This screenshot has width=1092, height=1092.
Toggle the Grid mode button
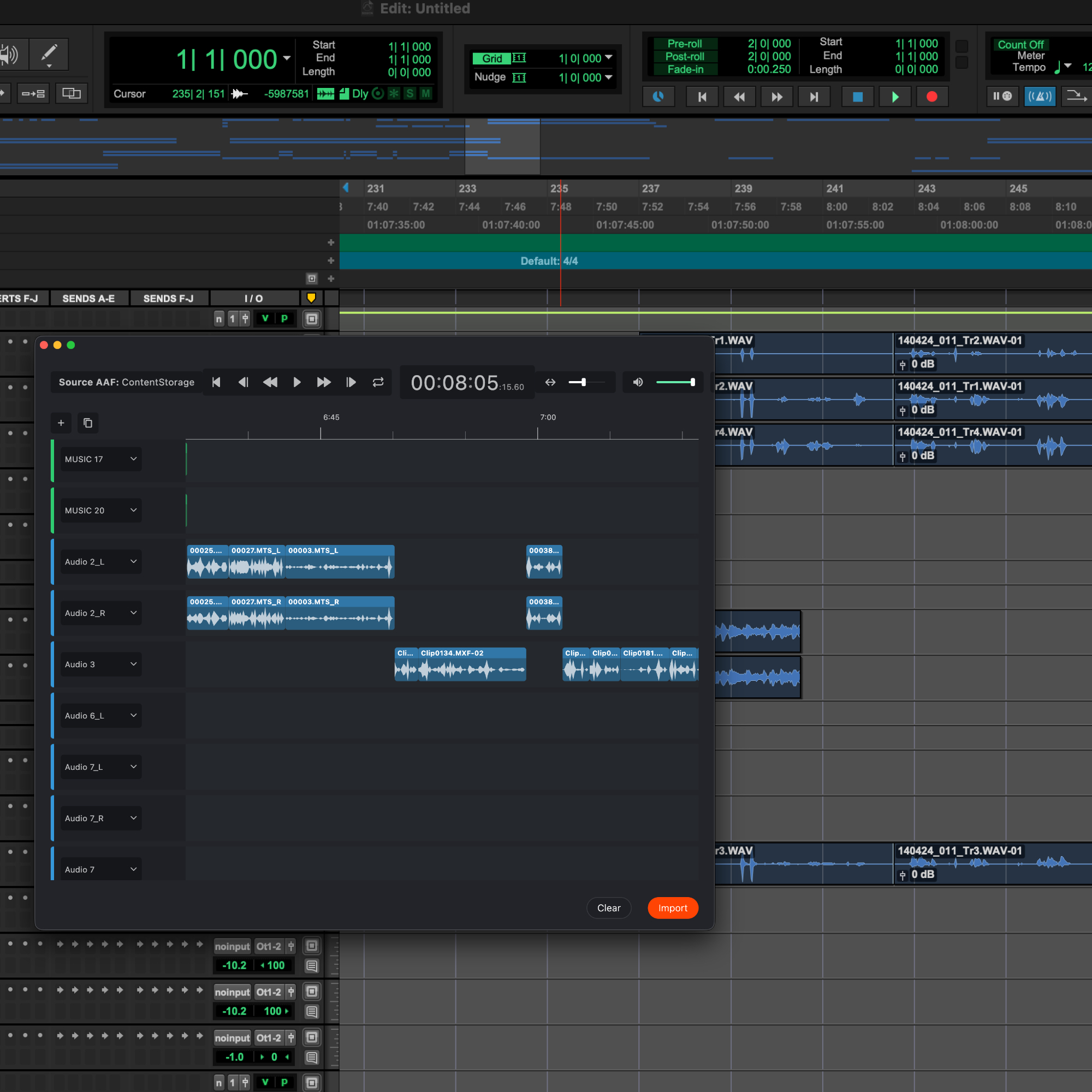(492, 58)
